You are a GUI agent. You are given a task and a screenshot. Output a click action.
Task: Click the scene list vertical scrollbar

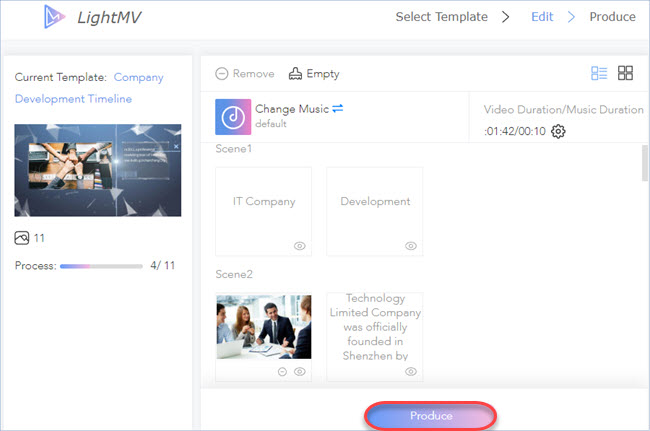tap(645, 163)
